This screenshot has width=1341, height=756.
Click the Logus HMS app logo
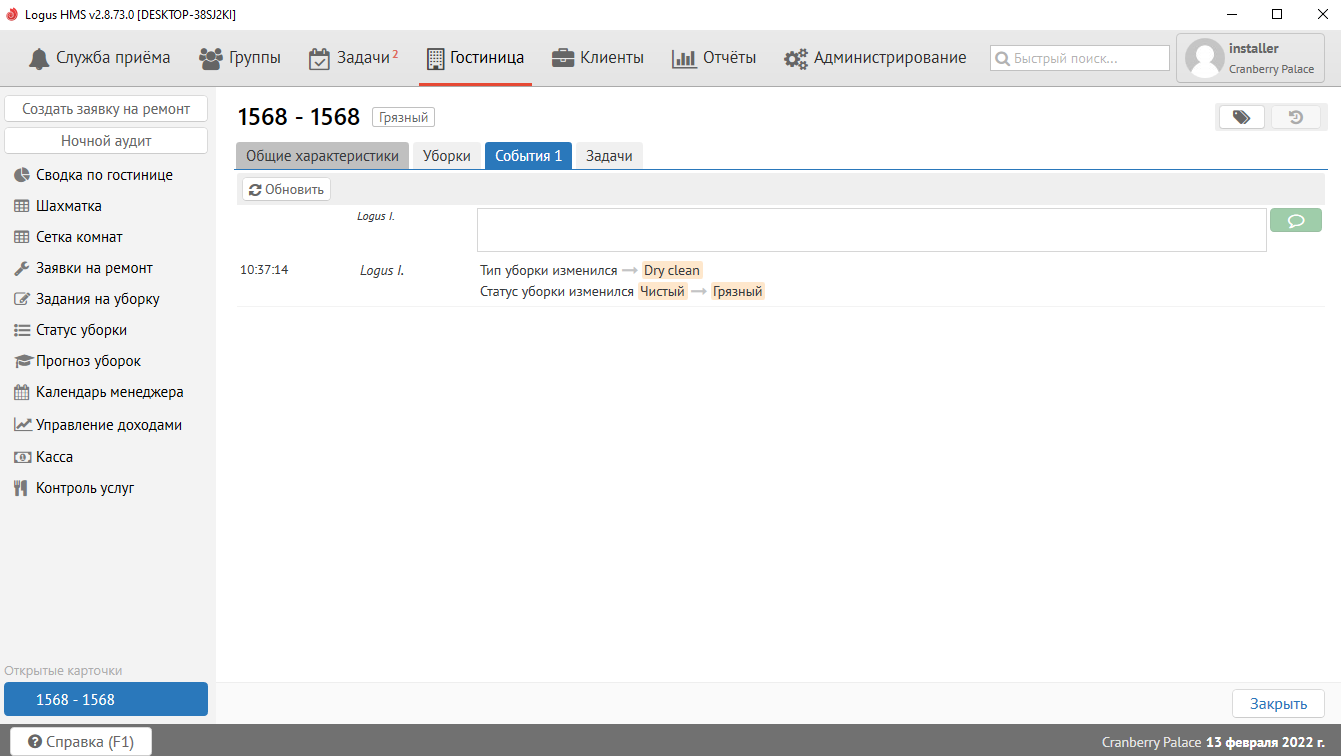[x=12, y=15]
